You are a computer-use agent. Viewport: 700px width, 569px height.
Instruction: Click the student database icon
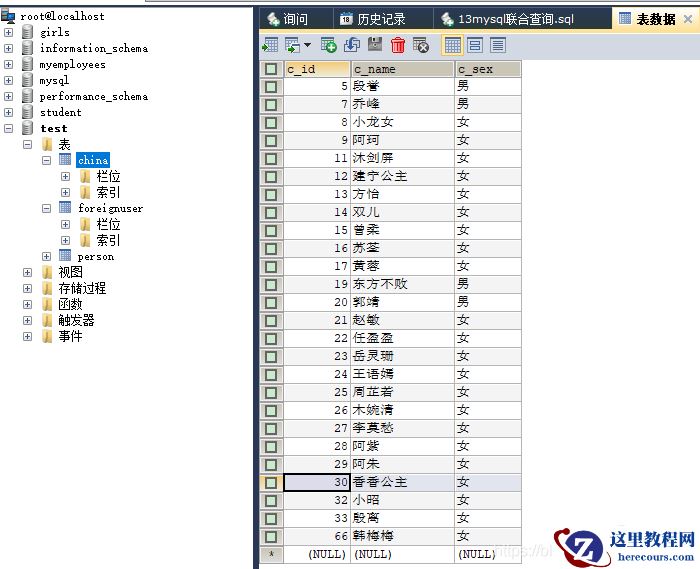click(28, 112)
